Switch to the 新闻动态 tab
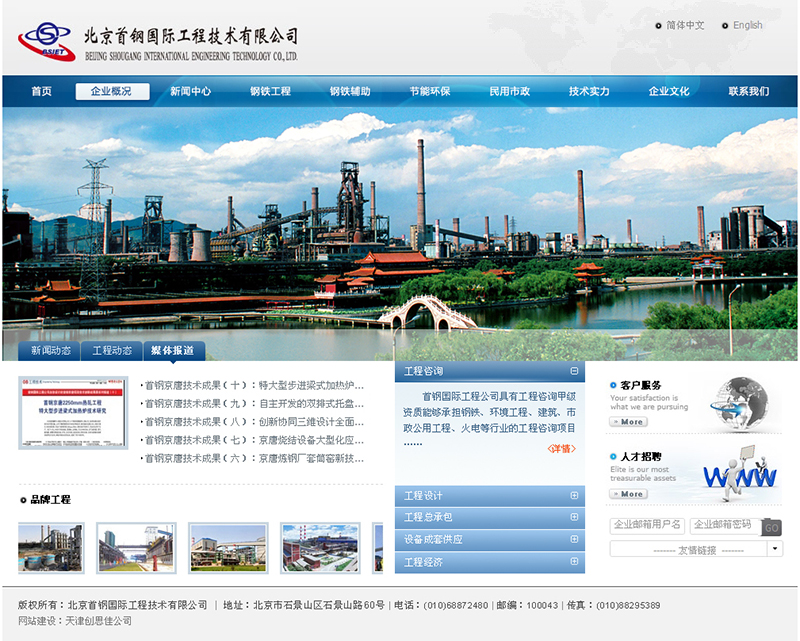The width and height of the screenshot is (800, 641). coord(51,351)
